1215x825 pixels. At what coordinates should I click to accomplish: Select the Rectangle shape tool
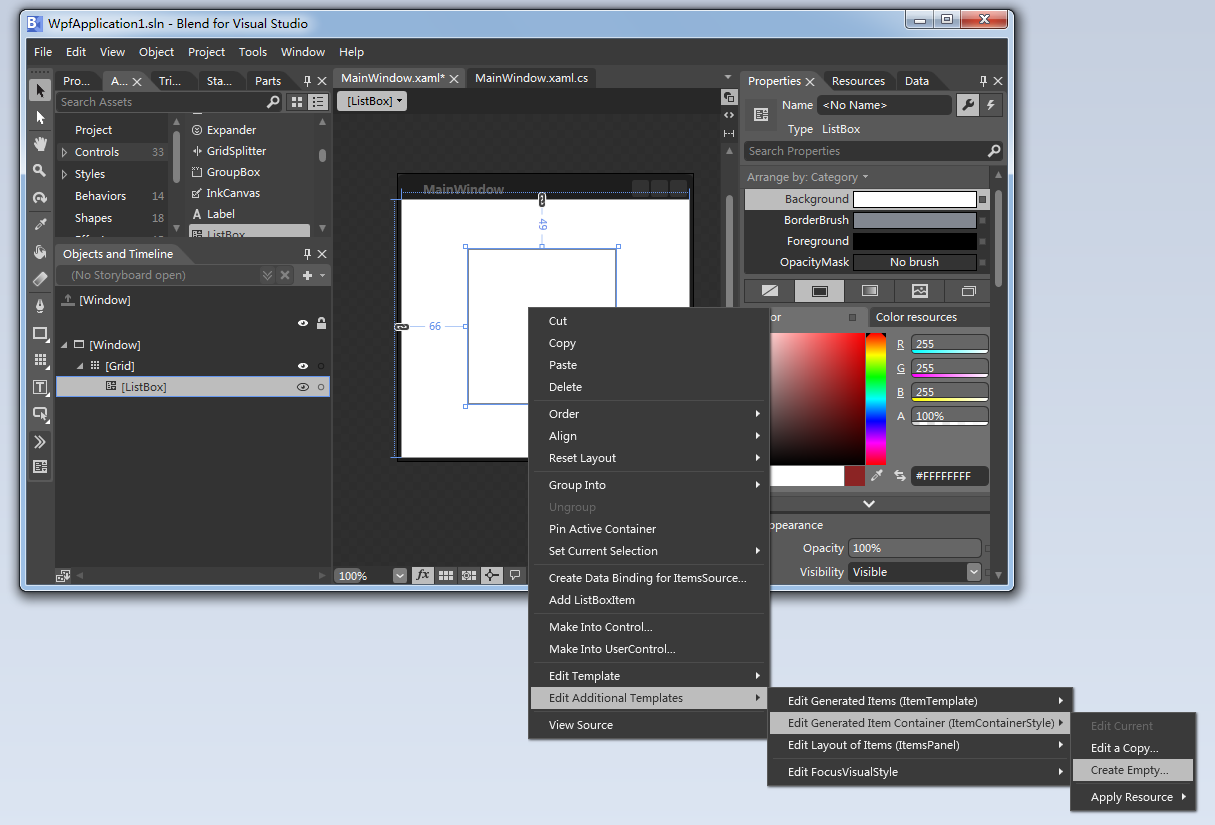coord(40,333)
